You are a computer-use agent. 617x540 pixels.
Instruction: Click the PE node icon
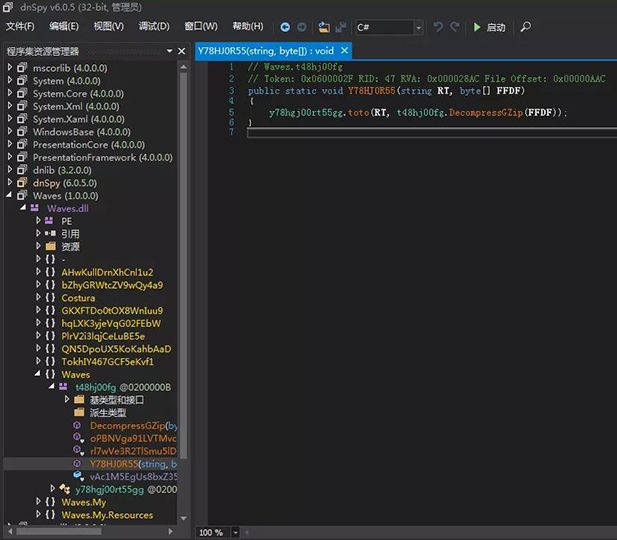pyautogui.click(x=49, y=220)
